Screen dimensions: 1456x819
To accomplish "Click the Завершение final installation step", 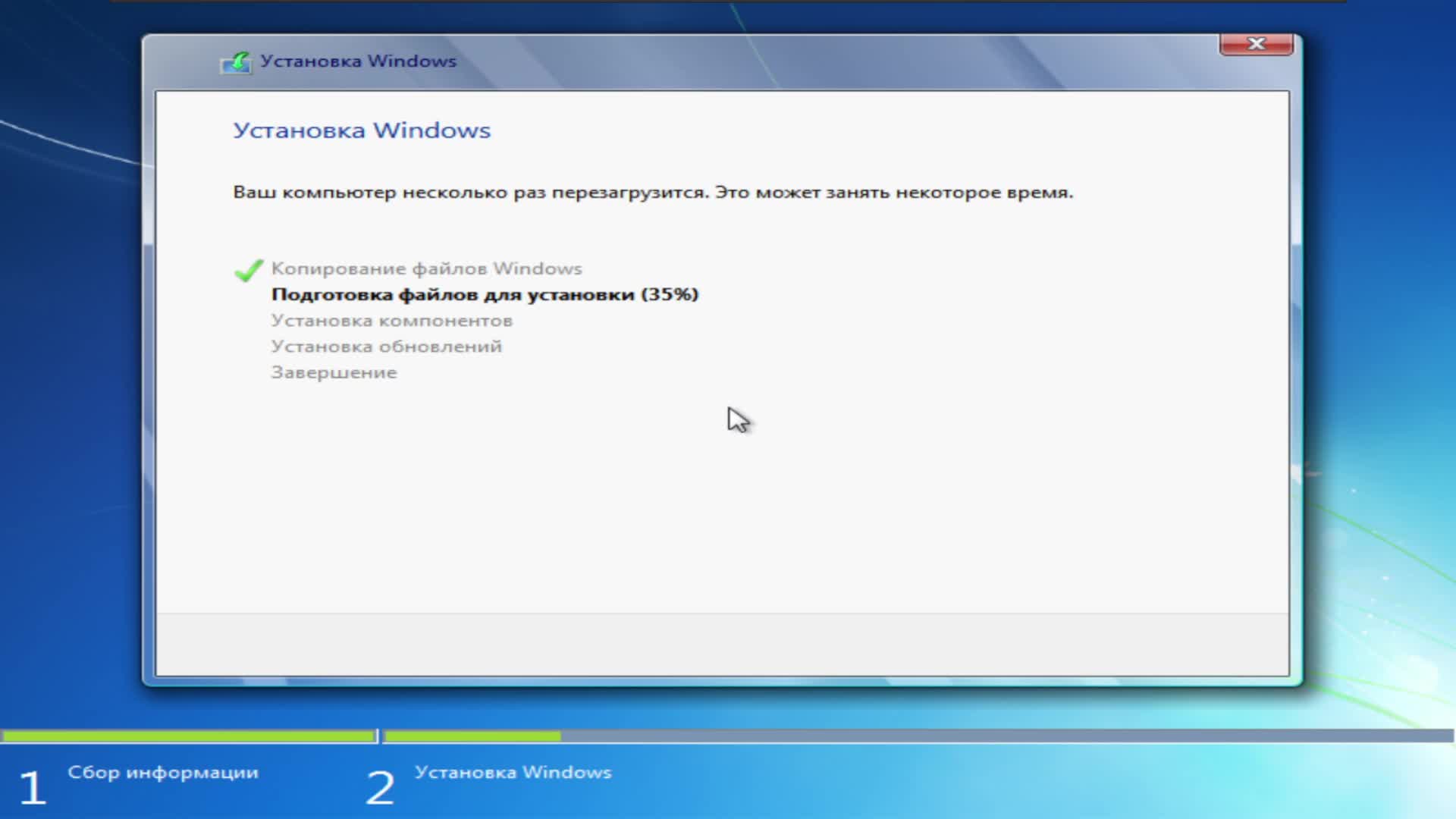I will tap(333, 372).
